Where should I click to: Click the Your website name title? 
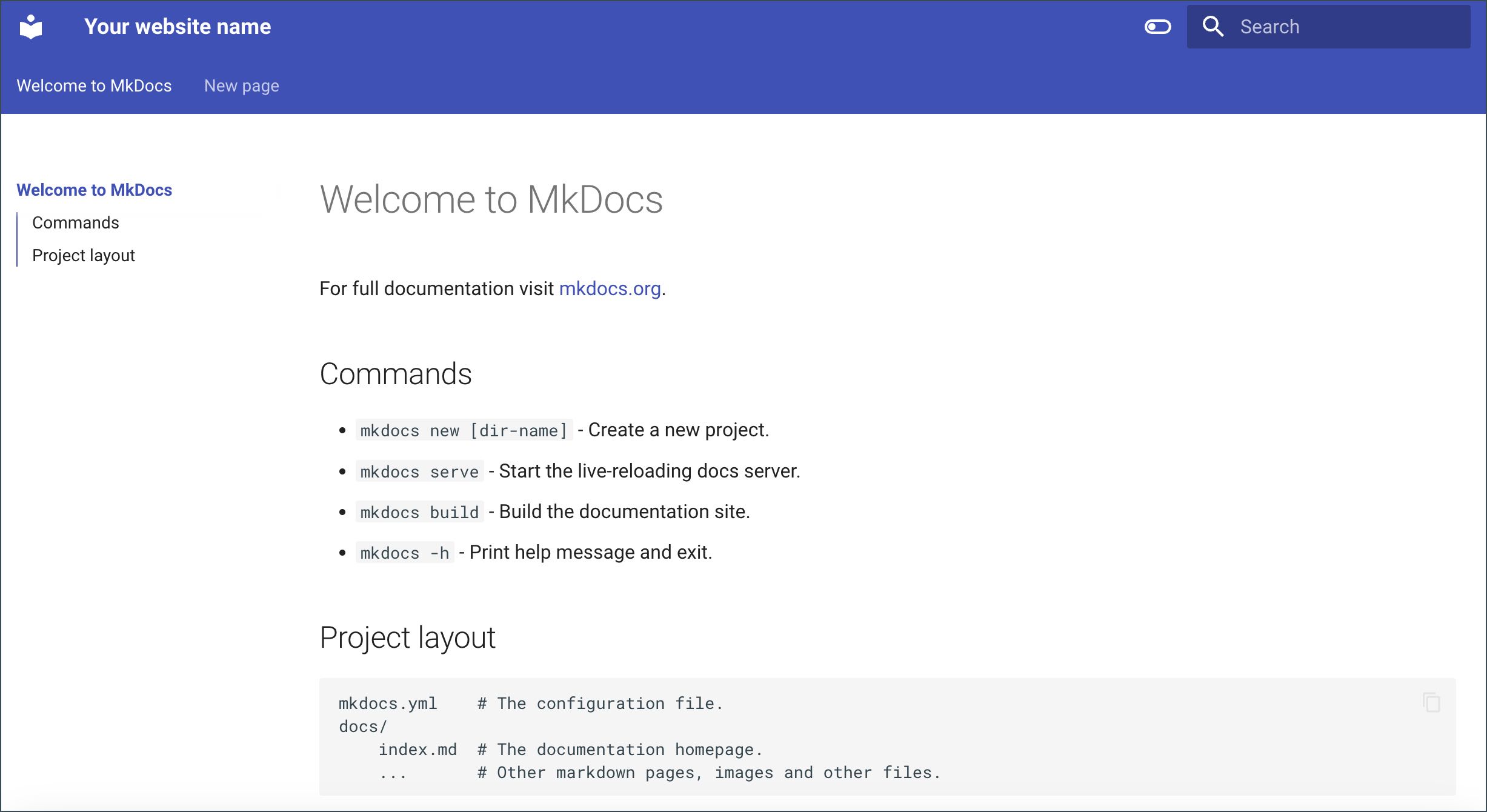point(177,27)
